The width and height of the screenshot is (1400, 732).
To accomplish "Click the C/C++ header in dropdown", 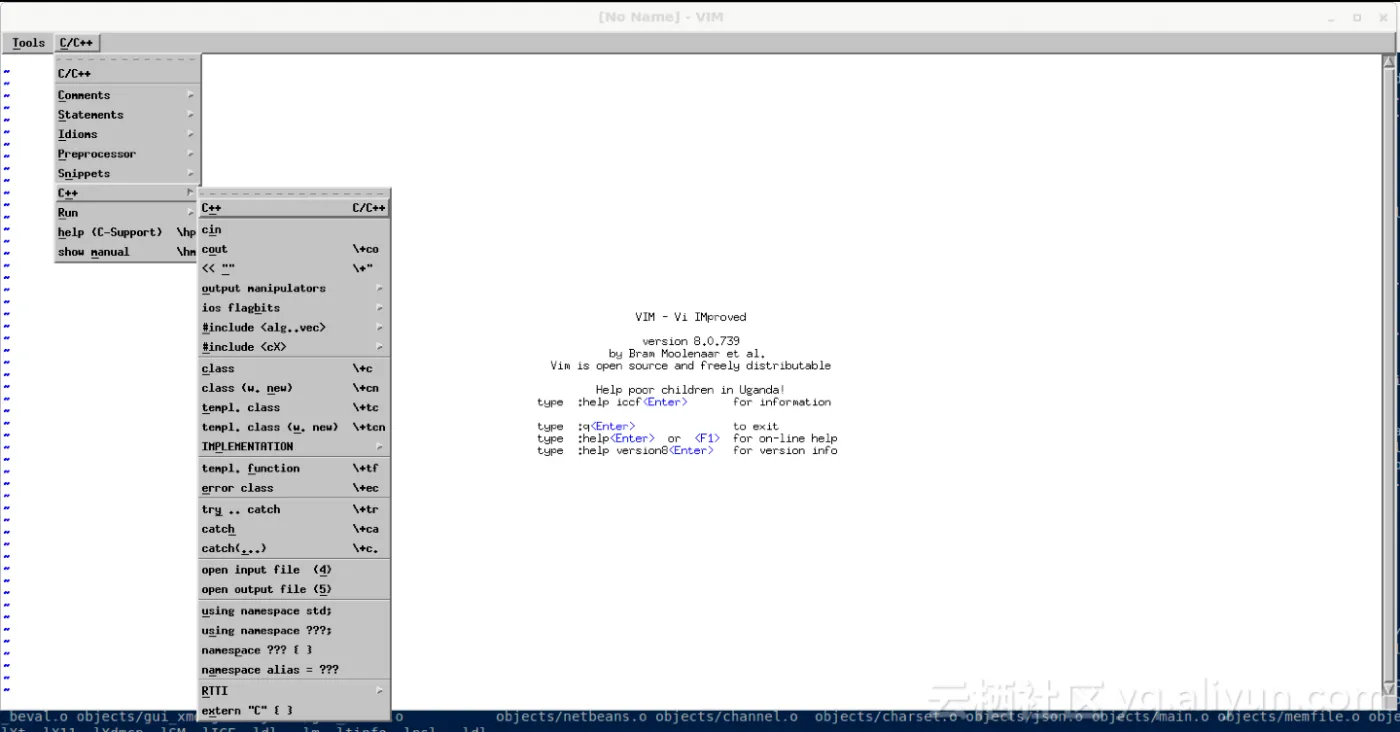I will pos(128,74).
